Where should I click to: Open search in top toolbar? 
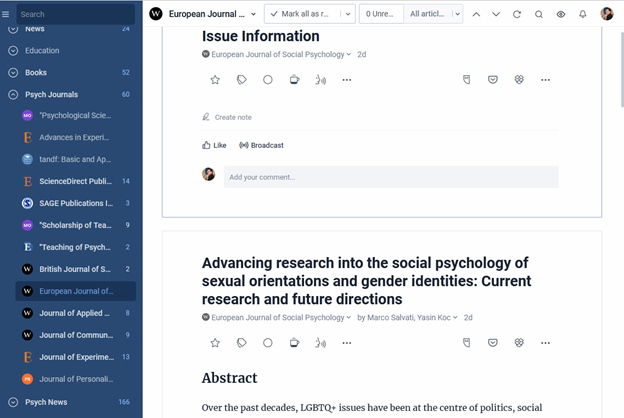click(x=538, y=14)
